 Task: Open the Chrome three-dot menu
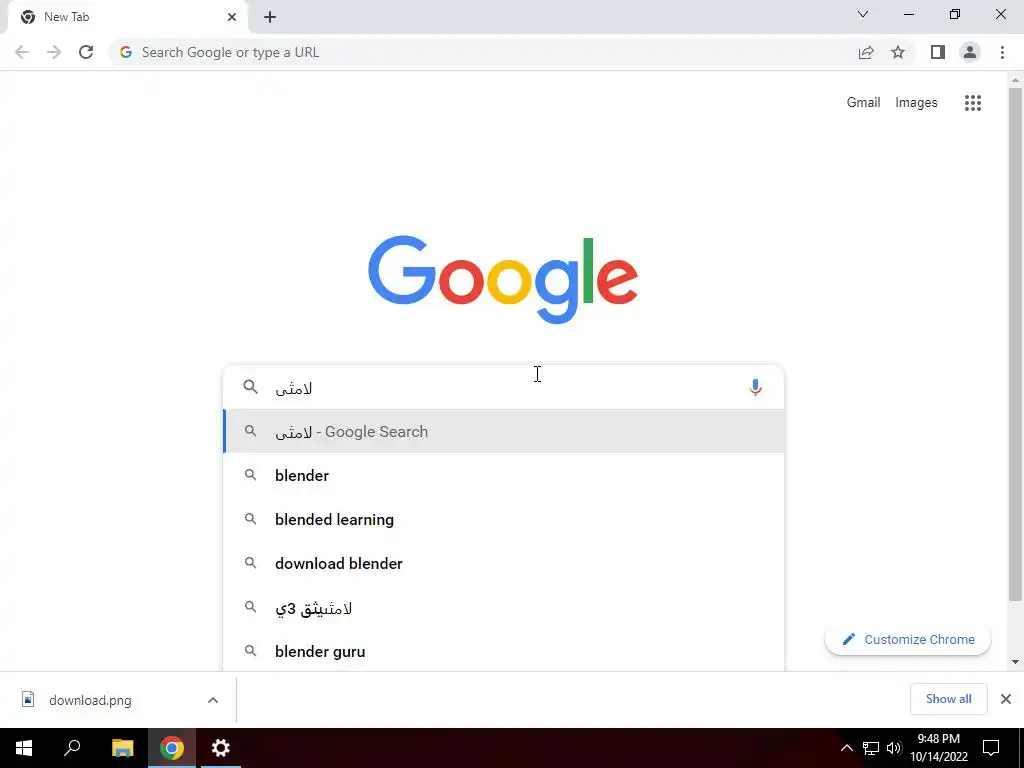click(1002, 52)
